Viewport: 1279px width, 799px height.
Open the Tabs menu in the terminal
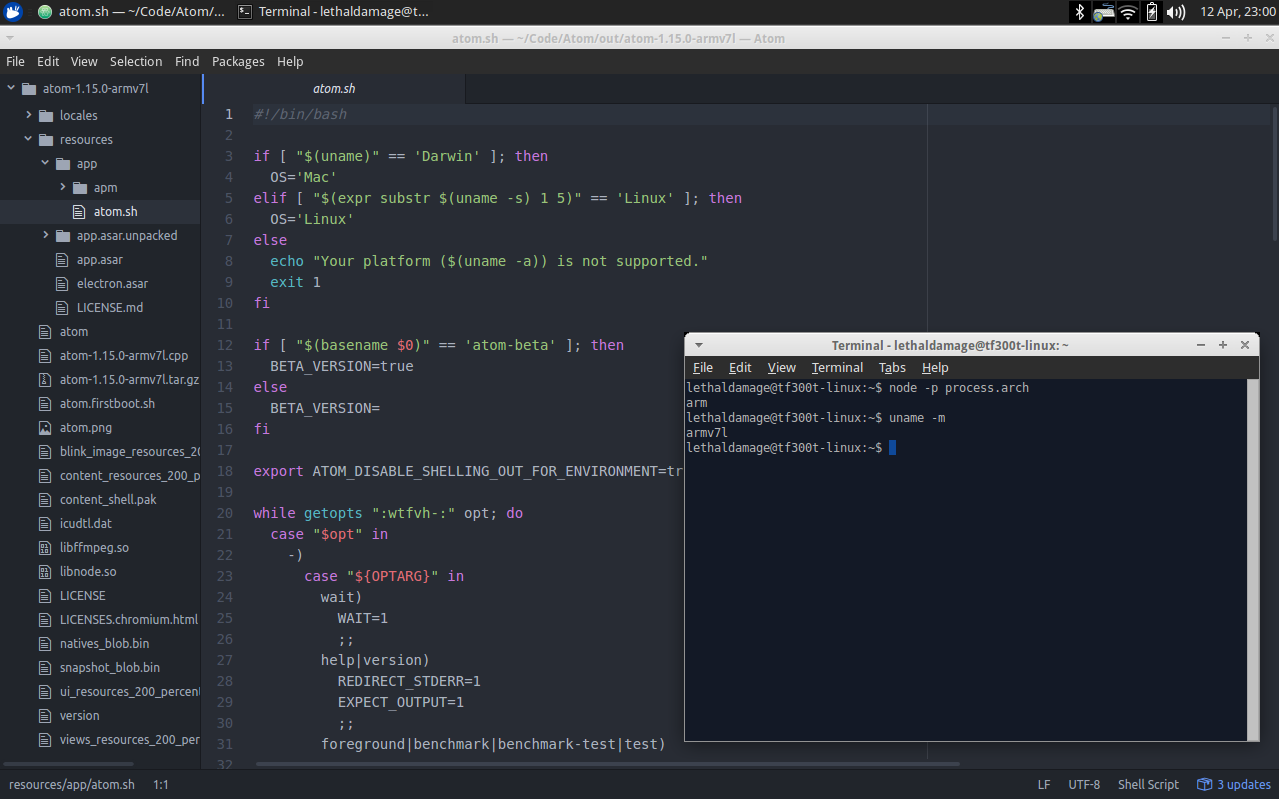pyautogui.click(x=891, y=367)
